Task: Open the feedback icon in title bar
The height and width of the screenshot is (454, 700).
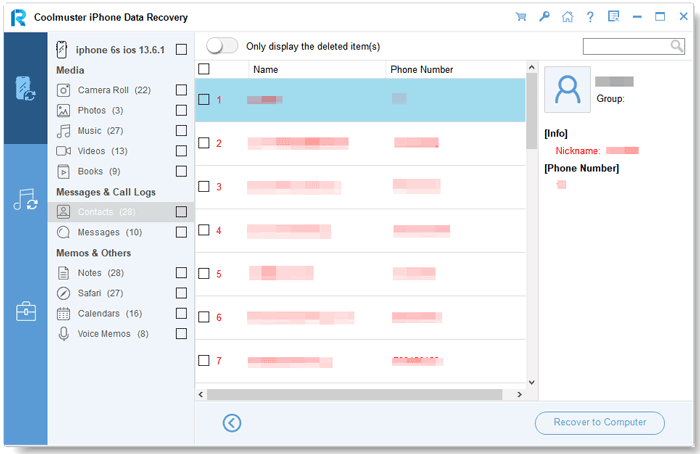Action: (x=613, y=17)
